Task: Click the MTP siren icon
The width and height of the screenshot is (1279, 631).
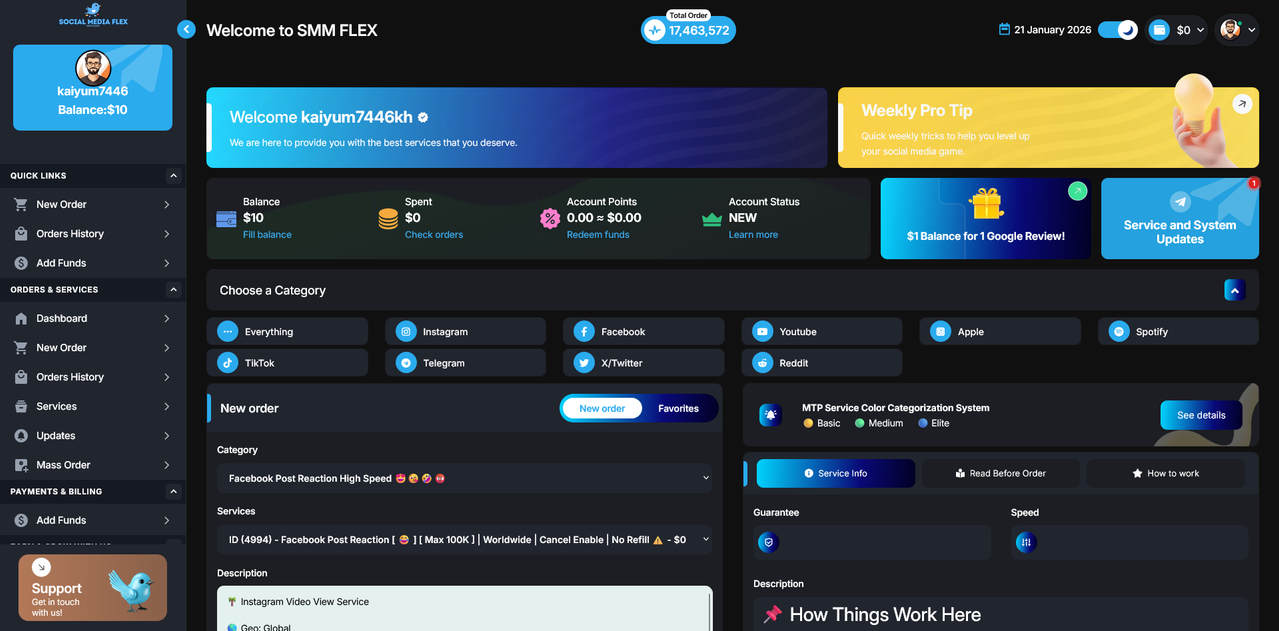Action: [770, 415]
